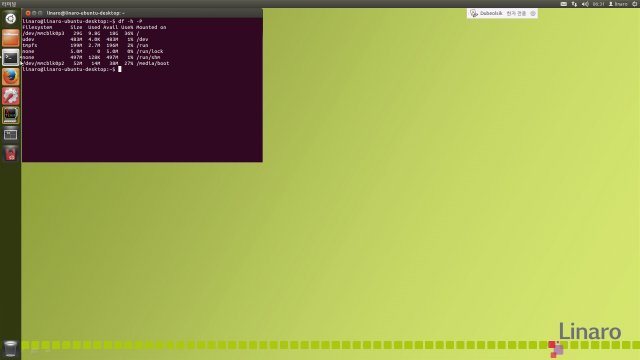Click the terminal cursor at the last prompt
Image resolution: width=640 pixels, height=360 pixels.
pos(120,69)
